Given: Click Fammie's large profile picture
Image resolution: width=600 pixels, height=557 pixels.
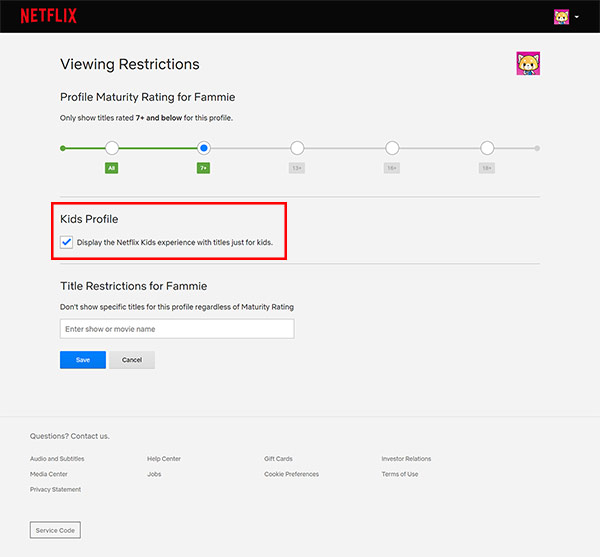Looking at the screenshot, I should pos(528,64).
